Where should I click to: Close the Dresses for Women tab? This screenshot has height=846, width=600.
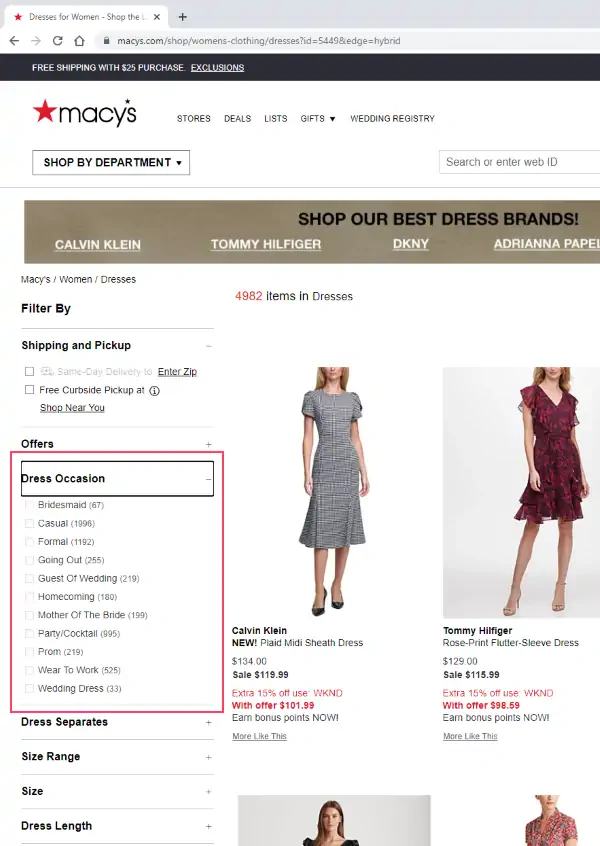157,17
